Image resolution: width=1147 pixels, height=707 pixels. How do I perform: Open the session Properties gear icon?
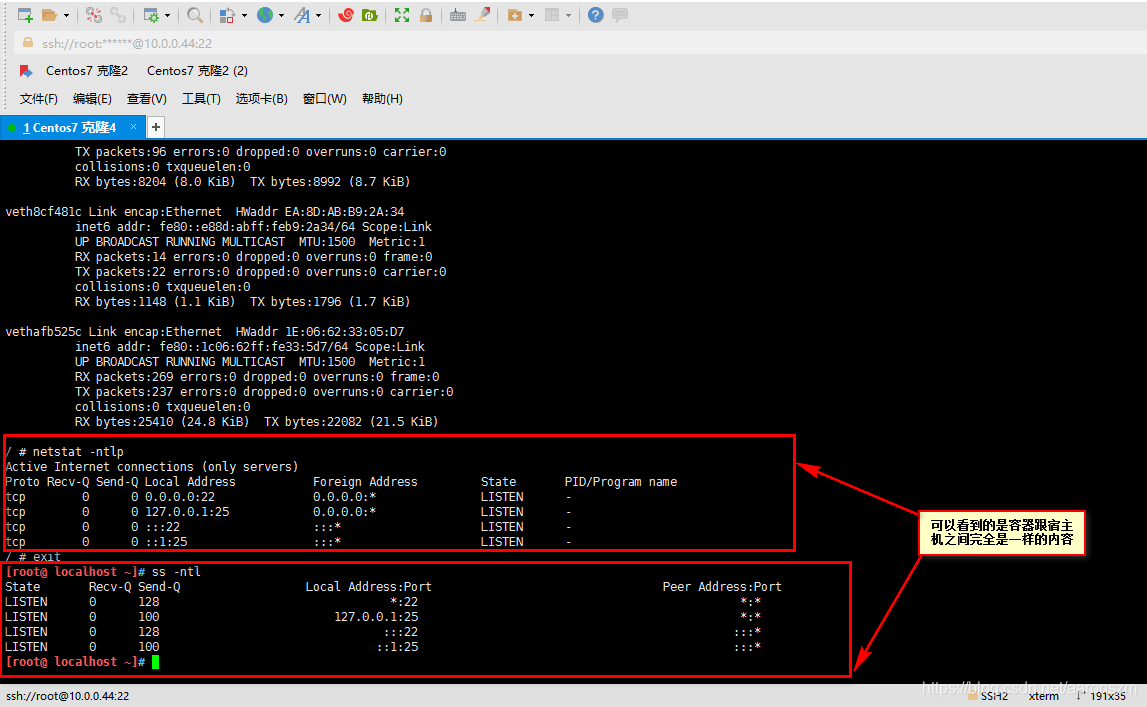[x=151, y=15]
